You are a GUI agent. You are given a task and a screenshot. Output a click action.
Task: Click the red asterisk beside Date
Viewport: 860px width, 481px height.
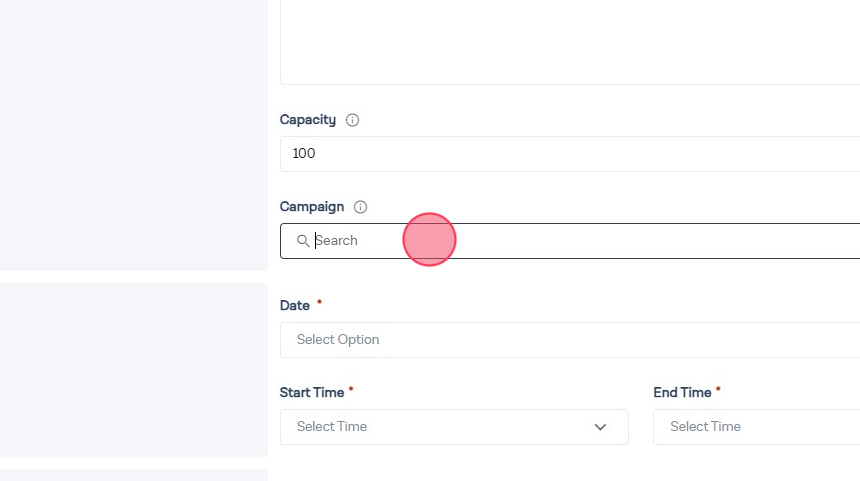tap(319, 302)
